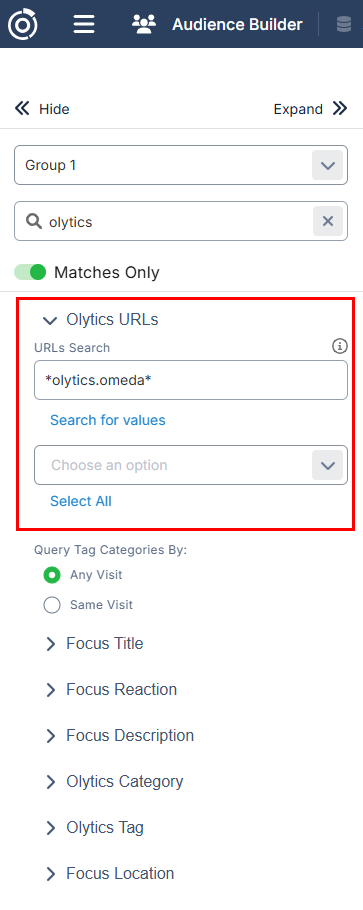
Task: Click the Audience Builder people icon
Action: pyautogui.click(x=144, y=24)
